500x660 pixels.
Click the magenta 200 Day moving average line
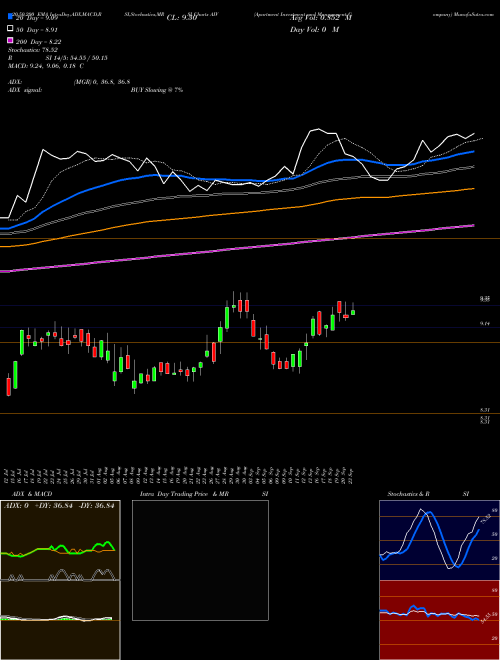click(x=236, y=249)
